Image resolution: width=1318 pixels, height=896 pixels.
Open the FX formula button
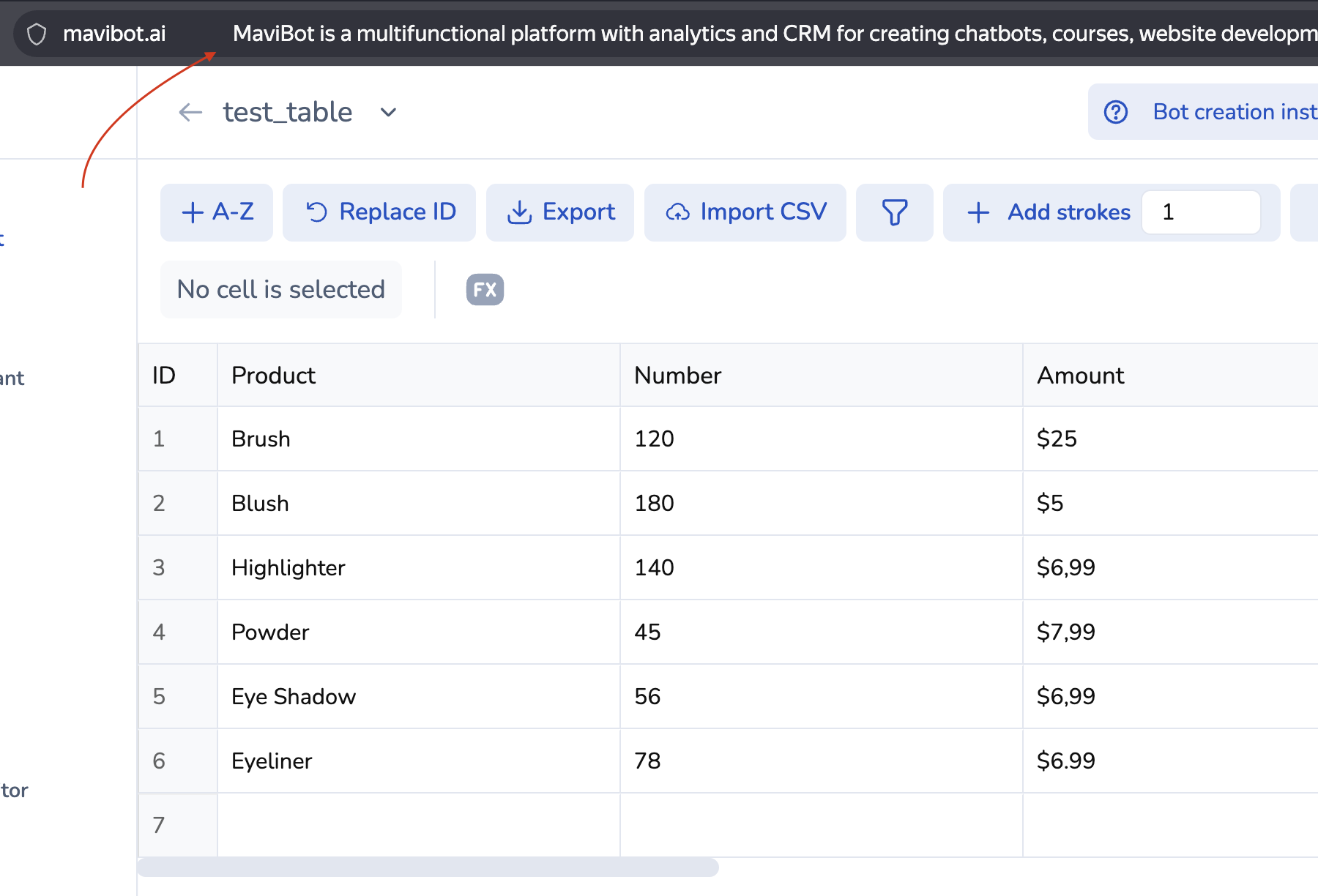pyautogui.click(x=485, y=289)
